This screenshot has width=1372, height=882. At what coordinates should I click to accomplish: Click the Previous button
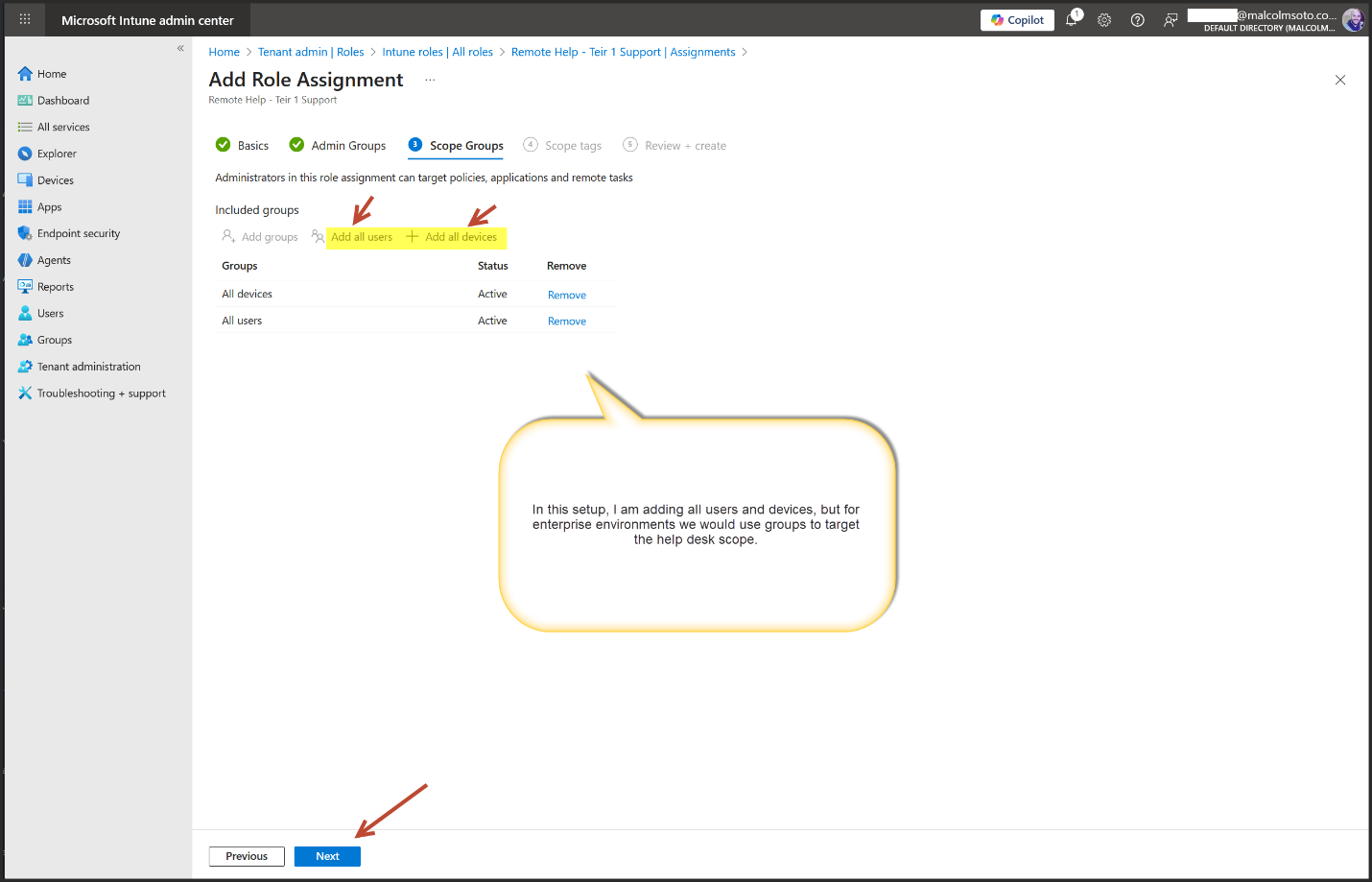pos(247,856)
